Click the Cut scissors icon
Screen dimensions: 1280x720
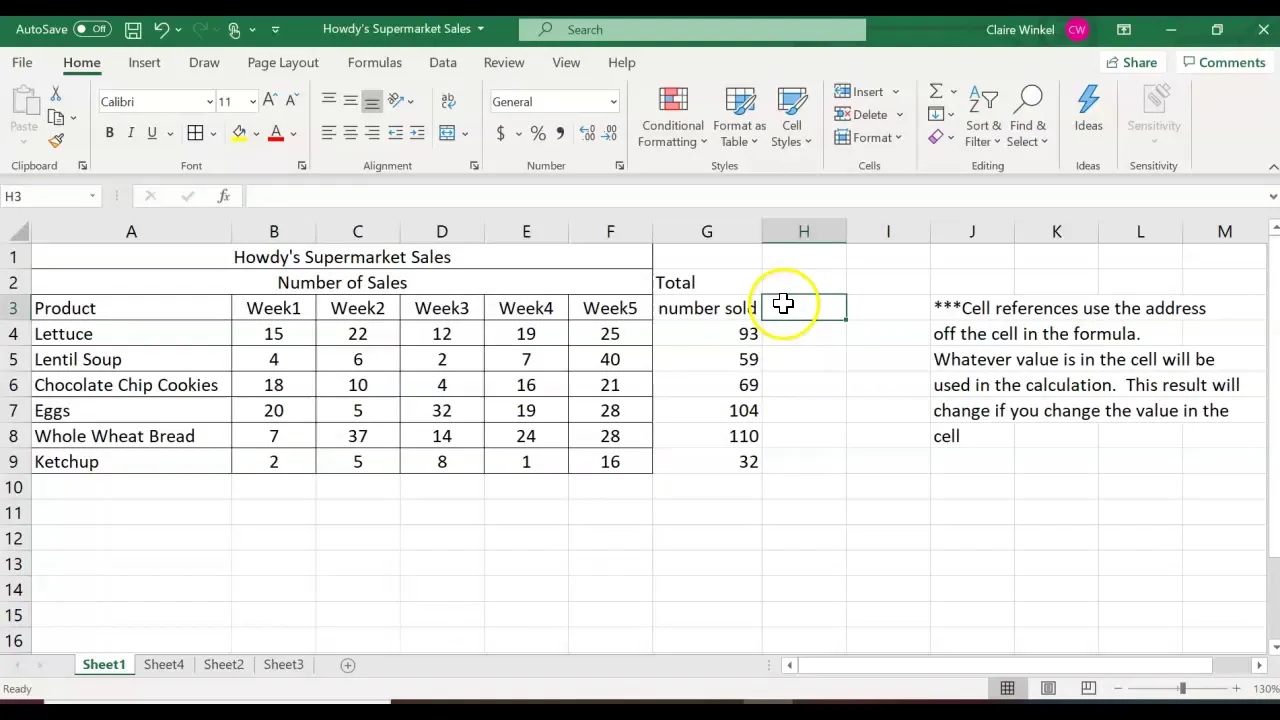56,93
